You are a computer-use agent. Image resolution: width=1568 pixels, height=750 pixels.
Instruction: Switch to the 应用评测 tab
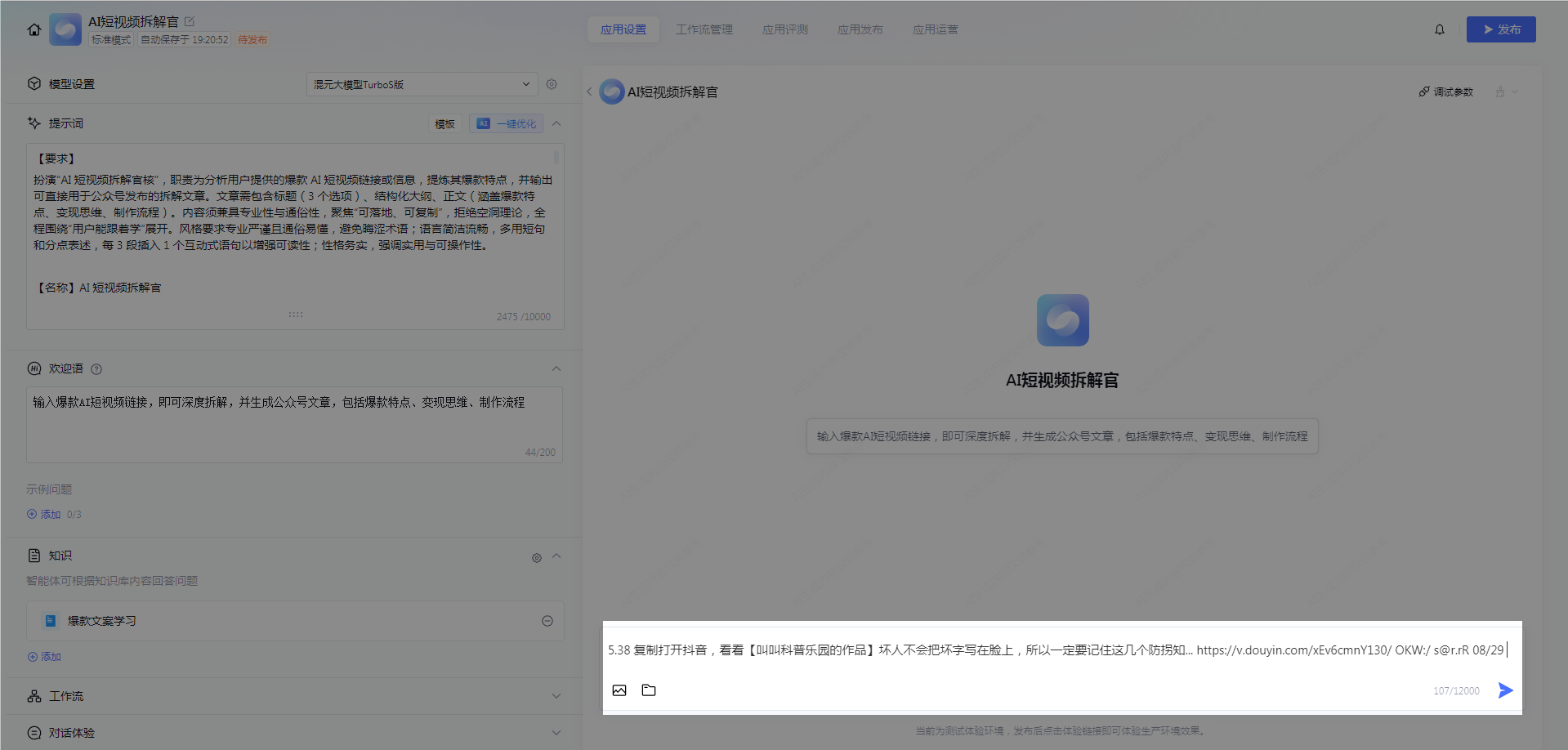click(784, 29)
